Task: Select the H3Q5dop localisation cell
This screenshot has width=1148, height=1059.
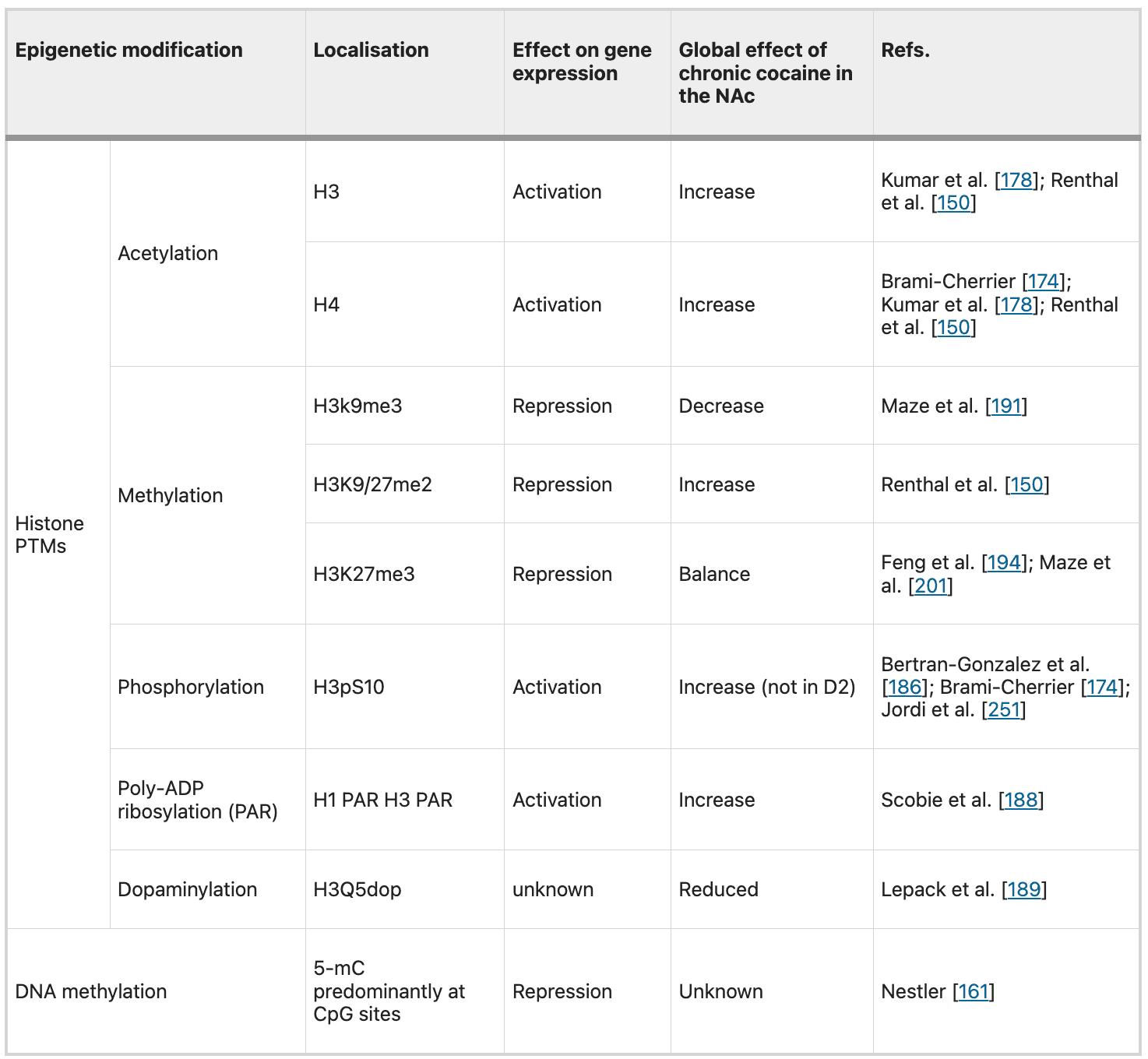Action: point(357,889)
